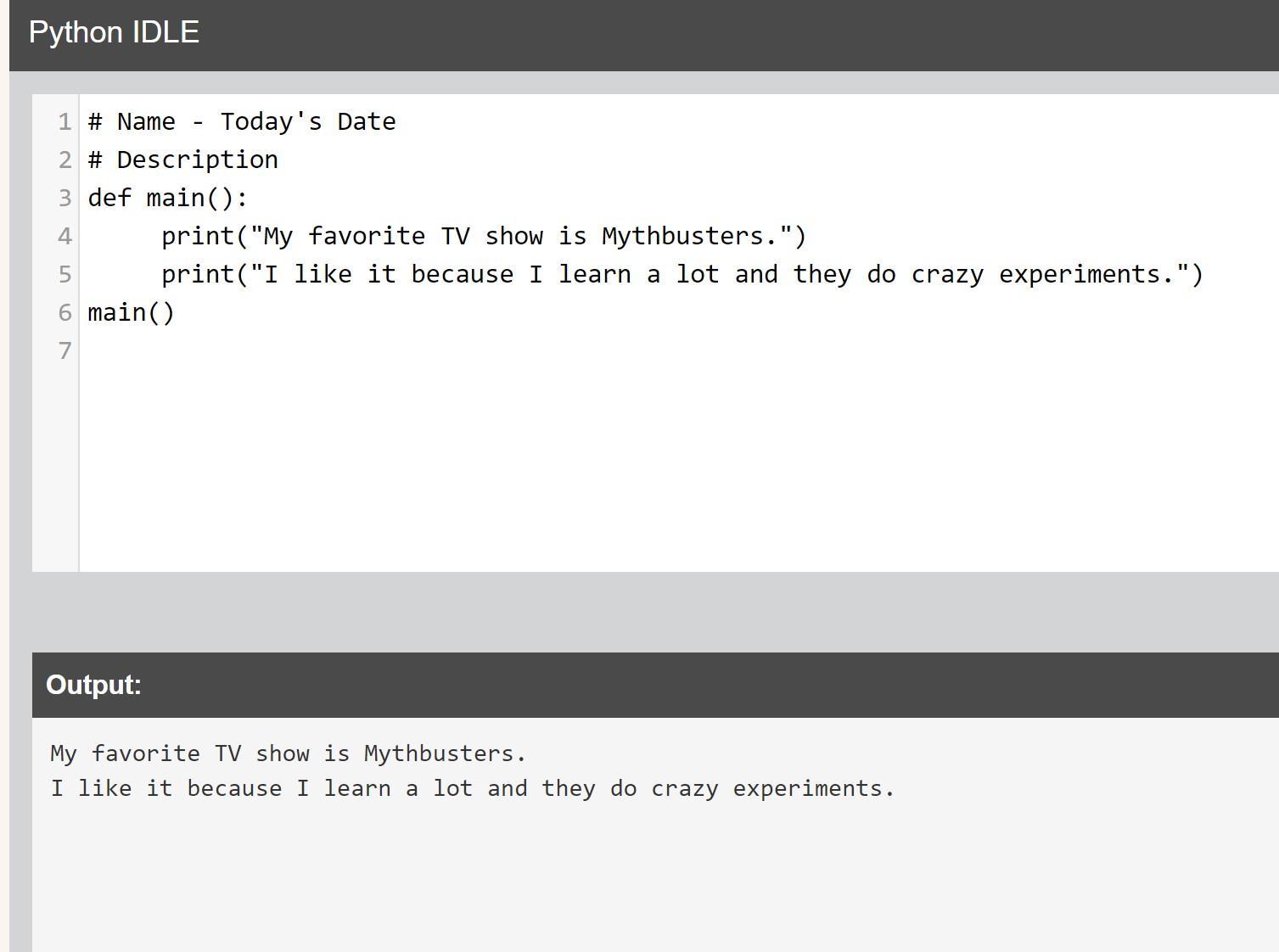Click line number 4 in the gutter
The image size is (1279, 952).
(65, 237)
